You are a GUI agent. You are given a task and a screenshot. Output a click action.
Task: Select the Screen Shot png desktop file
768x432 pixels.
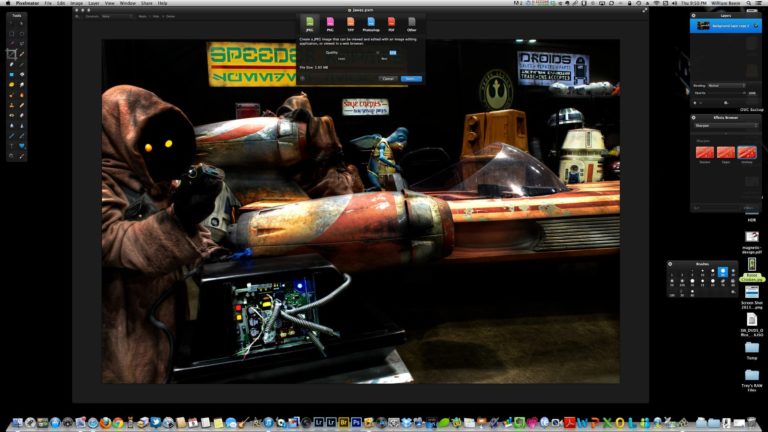(x=752, y=297)
